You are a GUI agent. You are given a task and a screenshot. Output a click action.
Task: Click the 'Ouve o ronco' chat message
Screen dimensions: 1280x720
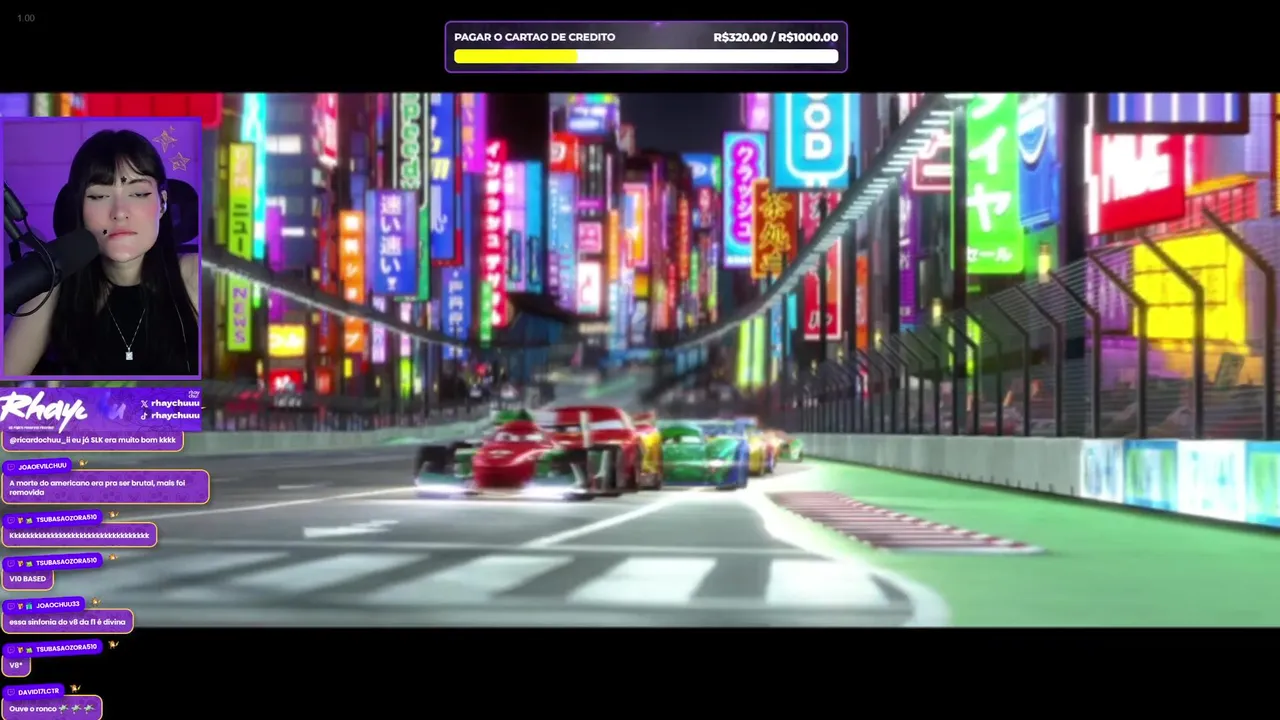[52, 708]
